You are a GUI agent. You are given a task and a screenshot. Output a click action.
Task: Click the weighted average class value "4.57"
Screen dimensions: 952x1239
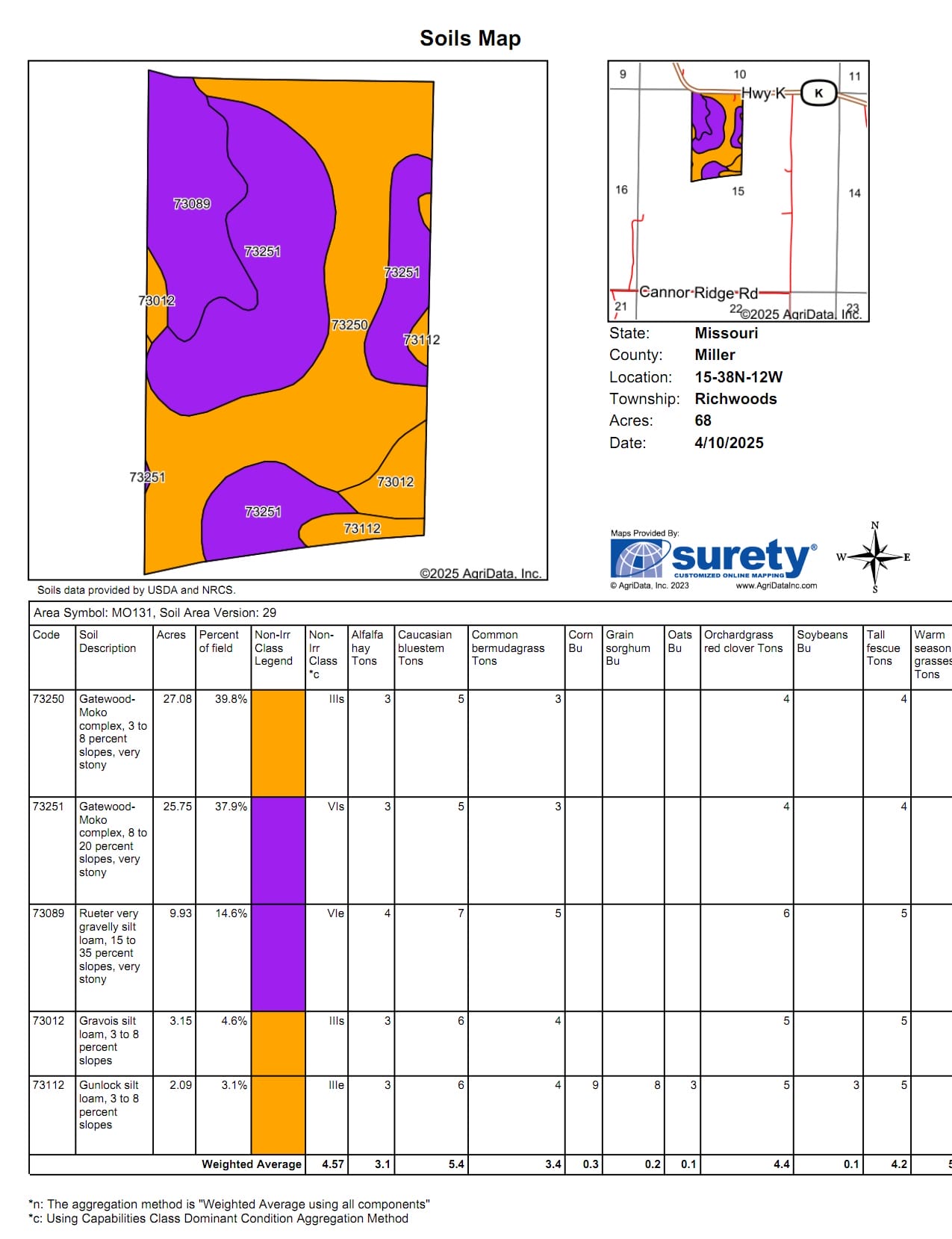[333, 1164]
